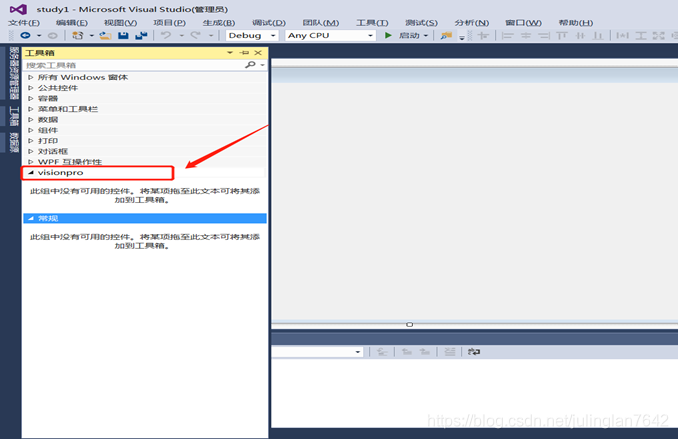Expand the 公共控件 toolbox group

(x=31, y=88)
